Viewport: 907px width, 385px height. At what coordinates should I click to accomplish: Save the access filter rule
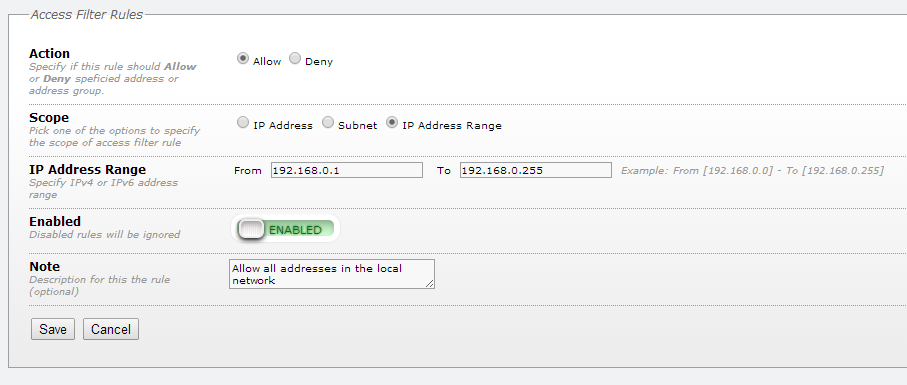point(53,329)
